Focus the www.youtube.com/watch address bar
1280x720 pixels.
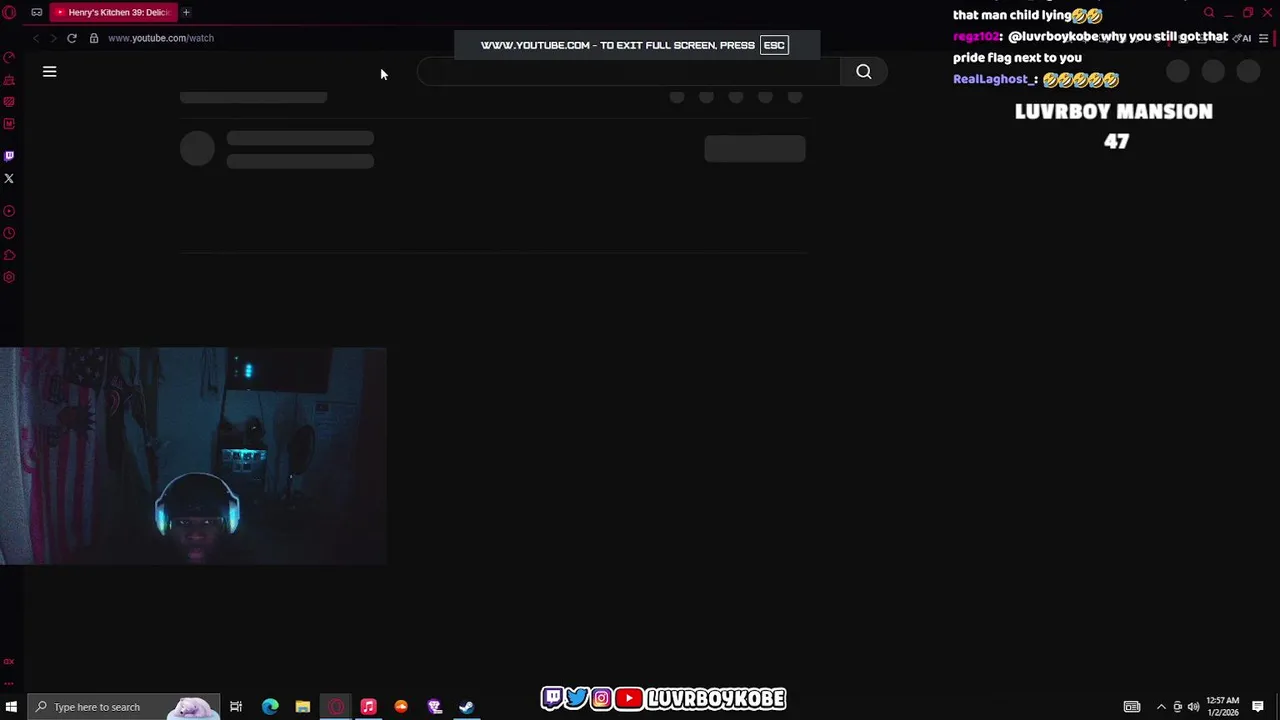[161, 38]
